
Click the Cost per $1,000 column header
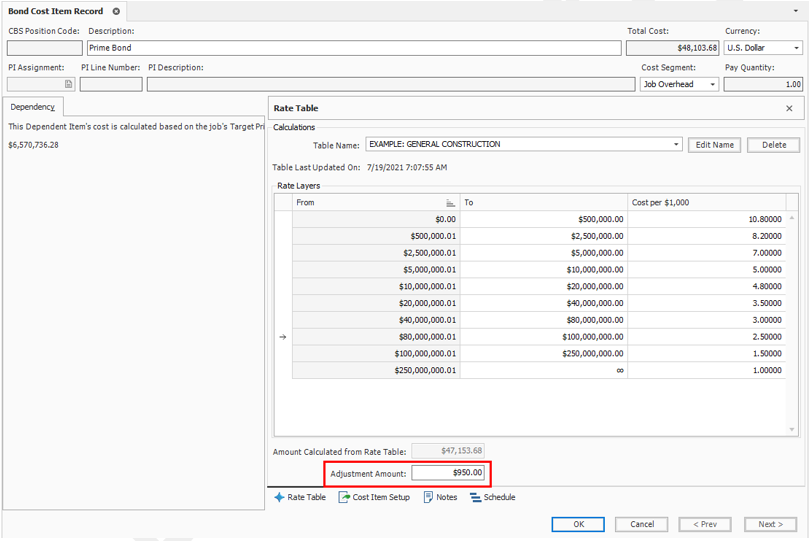706,203
